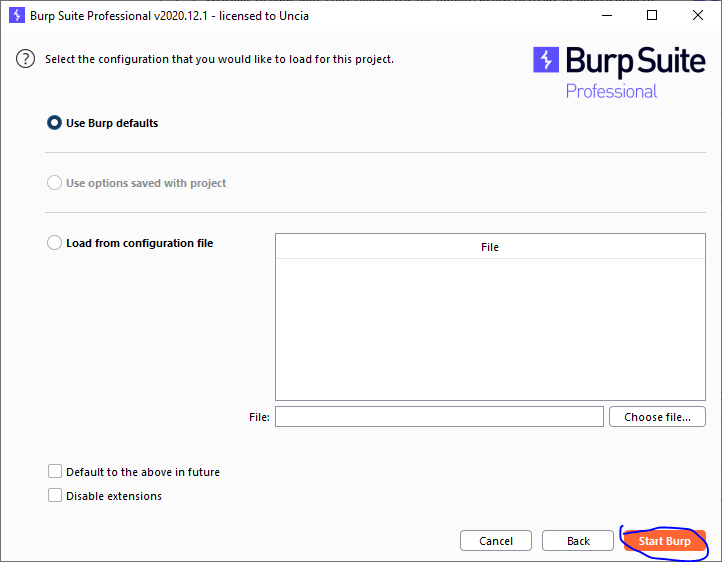Click the empty configuration file list
Screen dimensions: 722x562
(490, 329)
